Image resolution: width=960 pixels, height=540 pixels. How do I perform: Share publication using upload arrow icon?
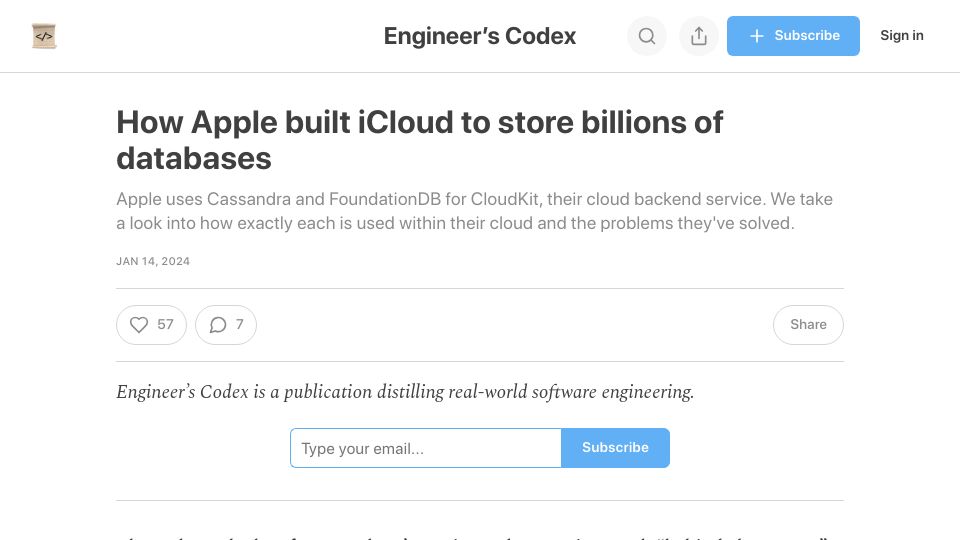point(699,36)
